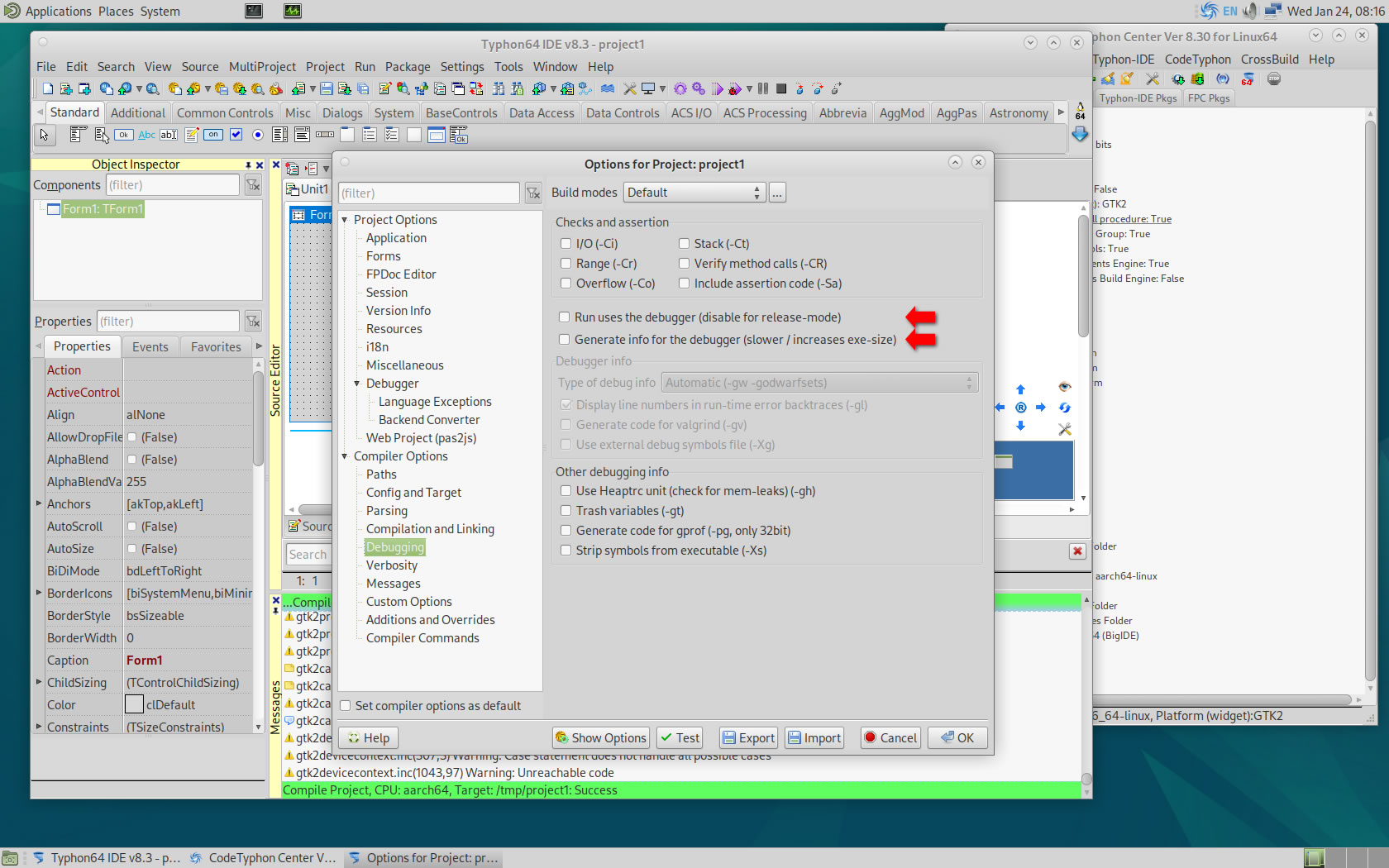Image resolution: width=1389 pixels, height=868 pixels.
Task: Click the Test button
Action: (680, 738)
